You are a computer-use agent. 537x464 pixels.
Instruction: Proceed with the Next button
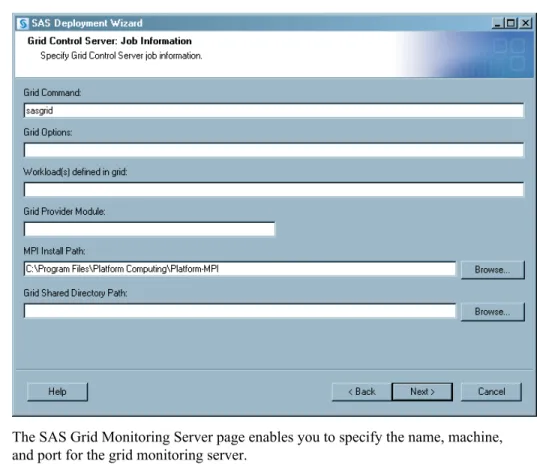[x=422, y=392]
